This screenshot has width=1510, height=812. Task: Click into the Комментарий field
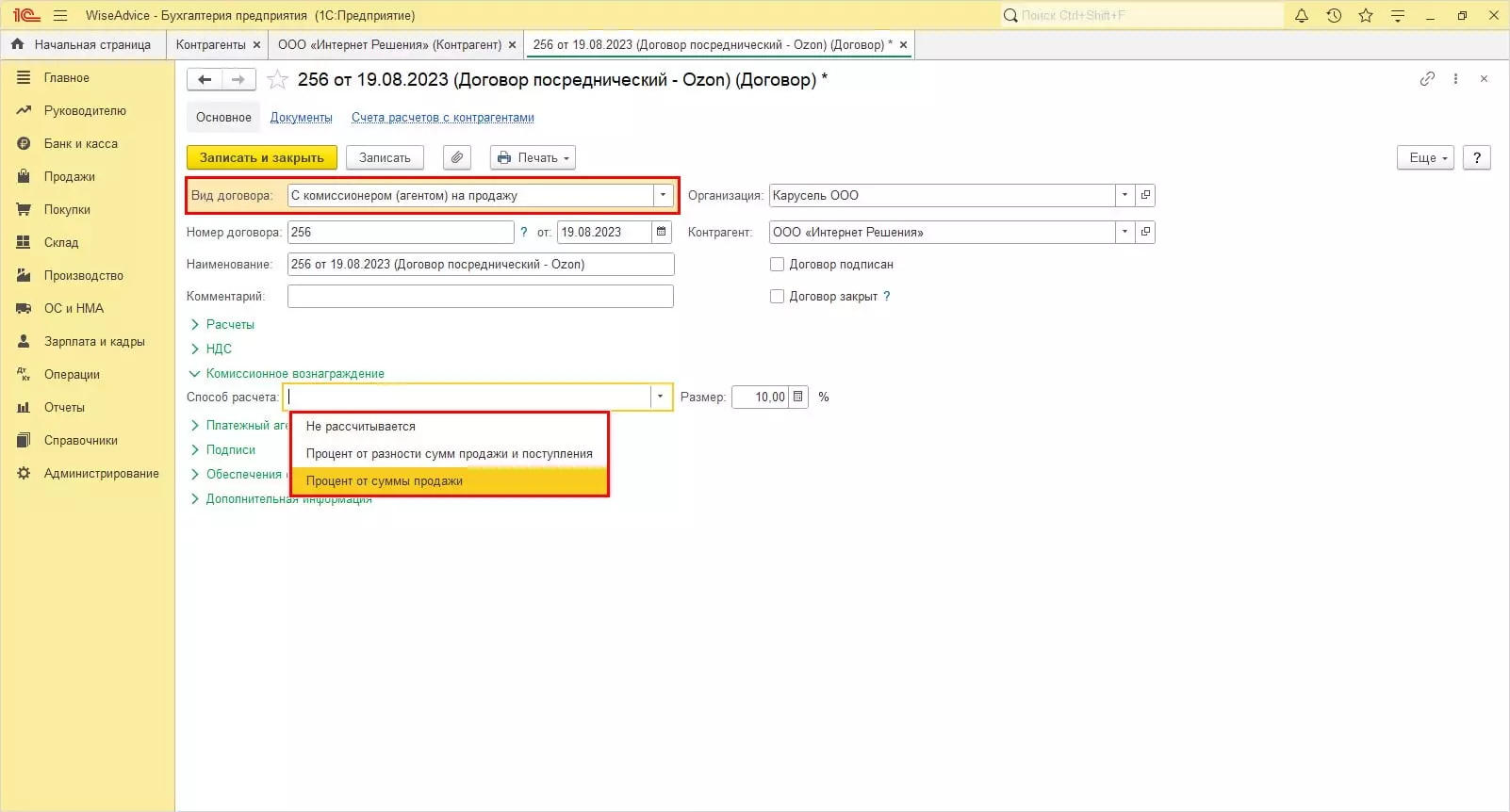[481, 297]
